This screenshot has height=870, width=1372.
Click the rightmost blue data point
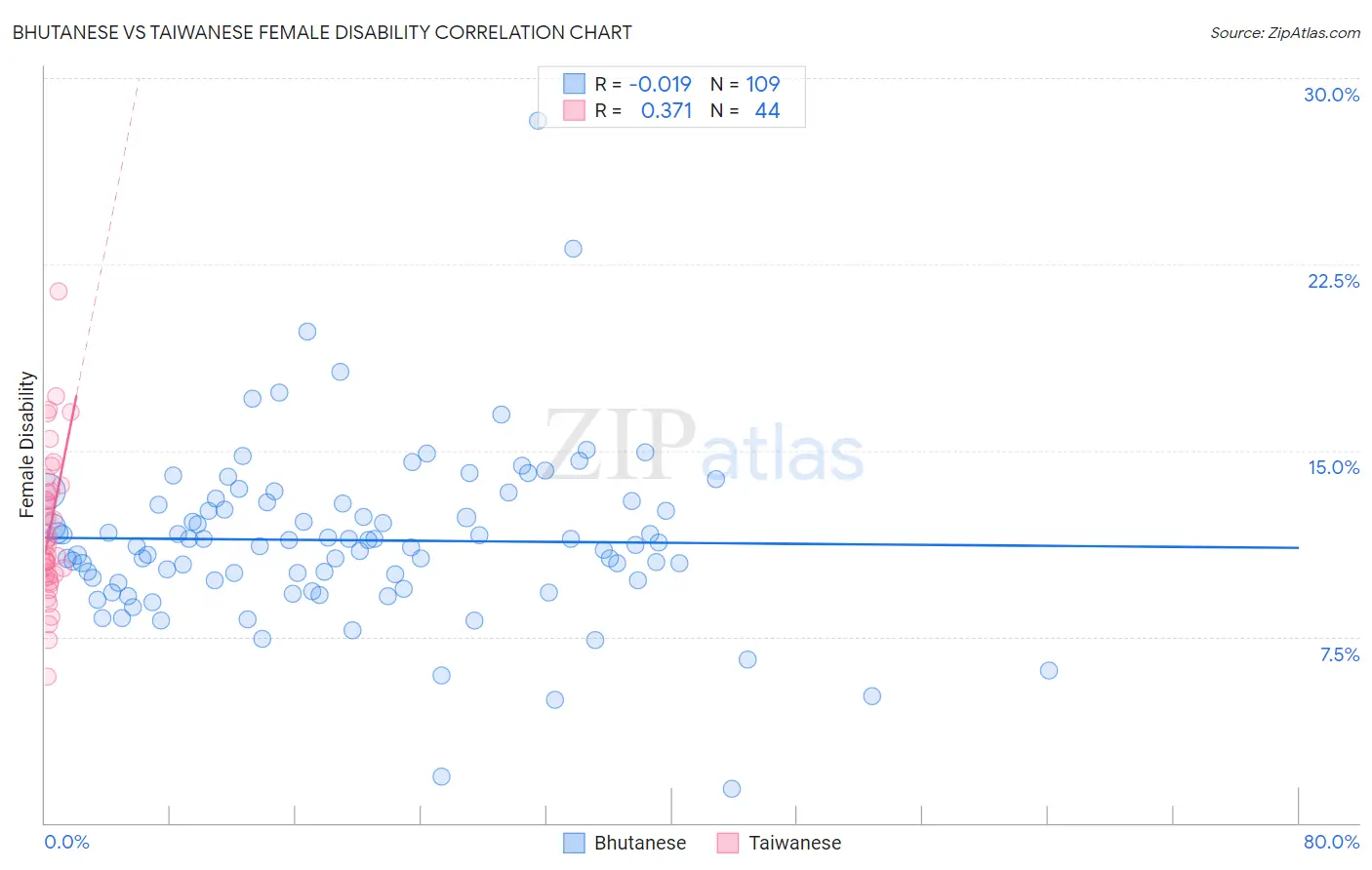(1049, 670)
